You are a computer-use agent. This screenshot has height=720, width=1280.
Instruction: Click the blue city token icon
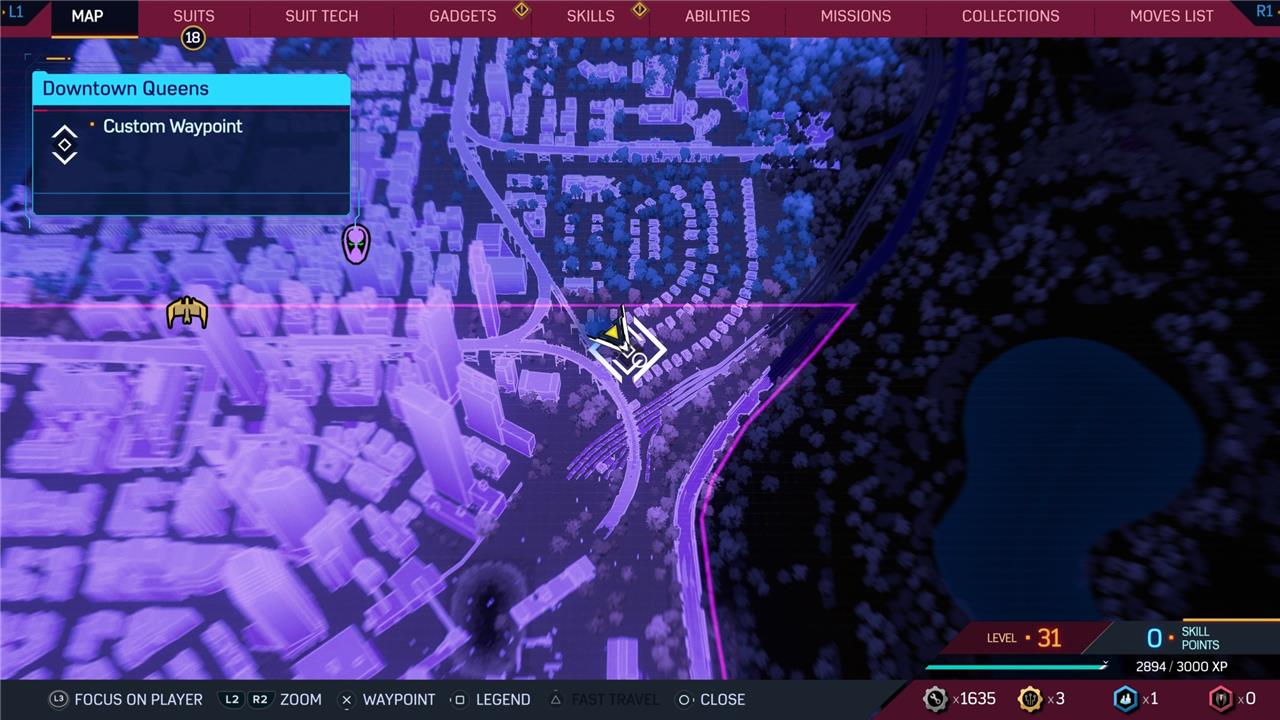(1125, 699)
